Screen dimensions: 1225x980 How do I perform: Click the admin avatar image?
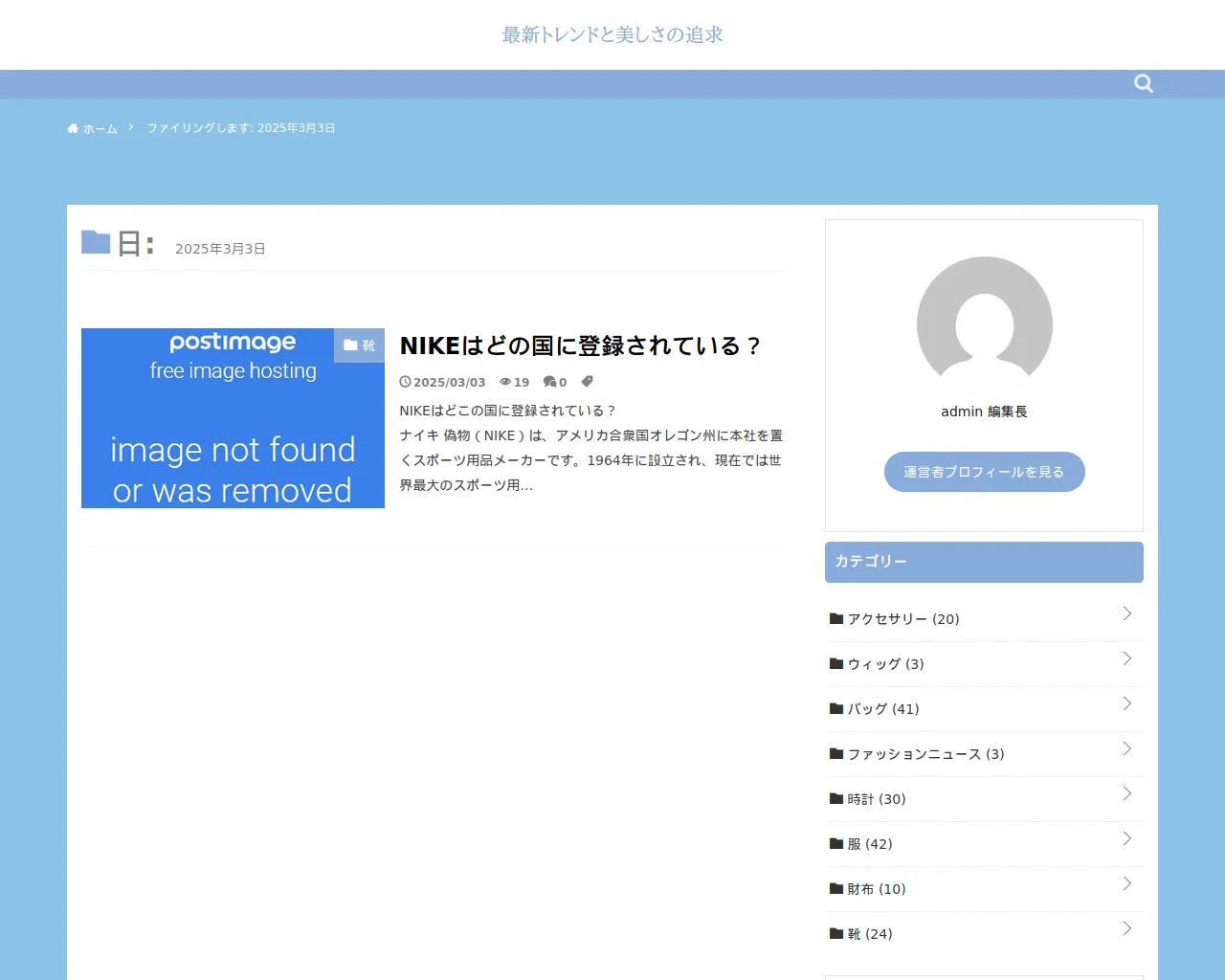(984, 323)
